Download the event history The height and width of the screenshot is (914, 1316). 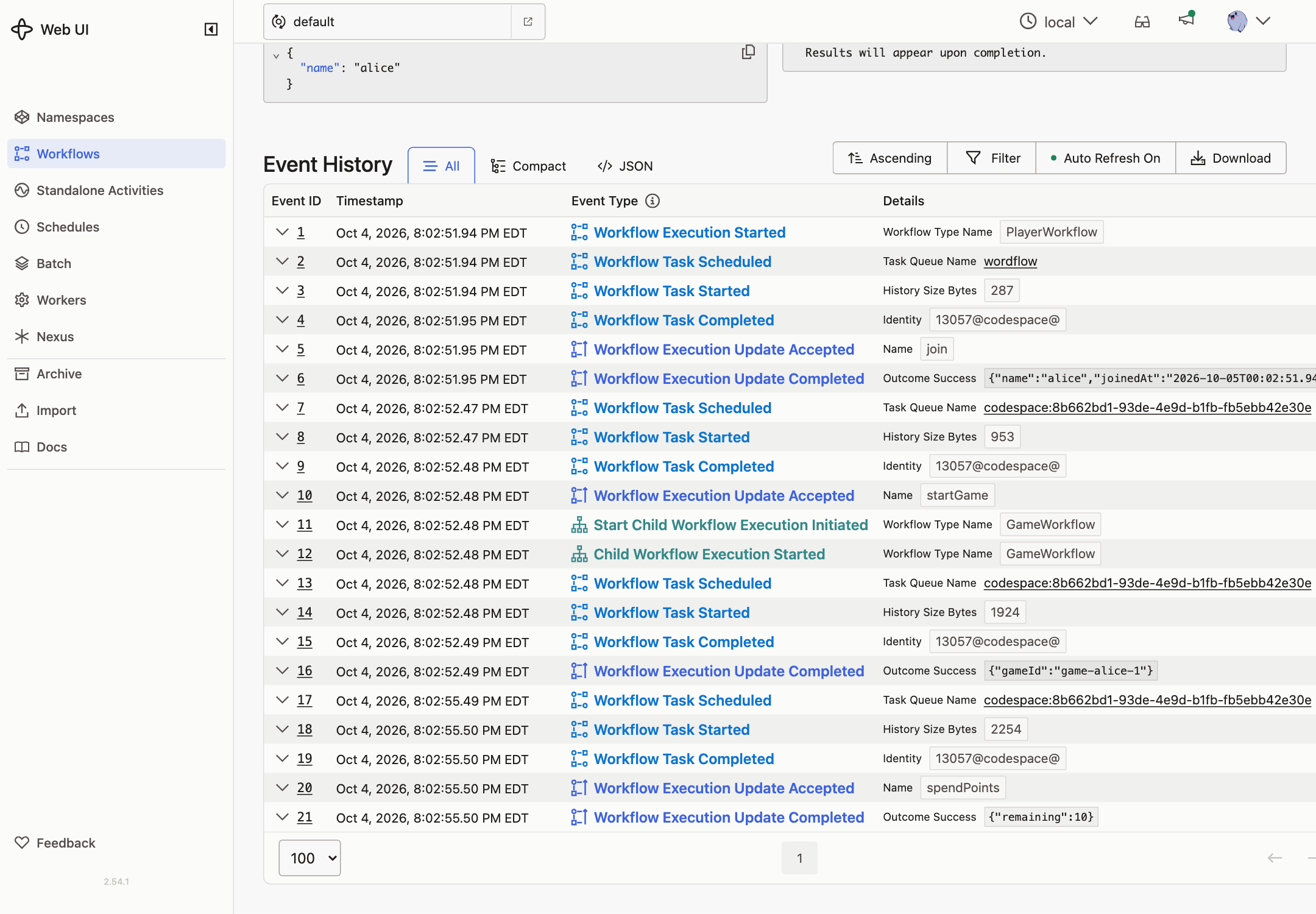[1231, 158]
